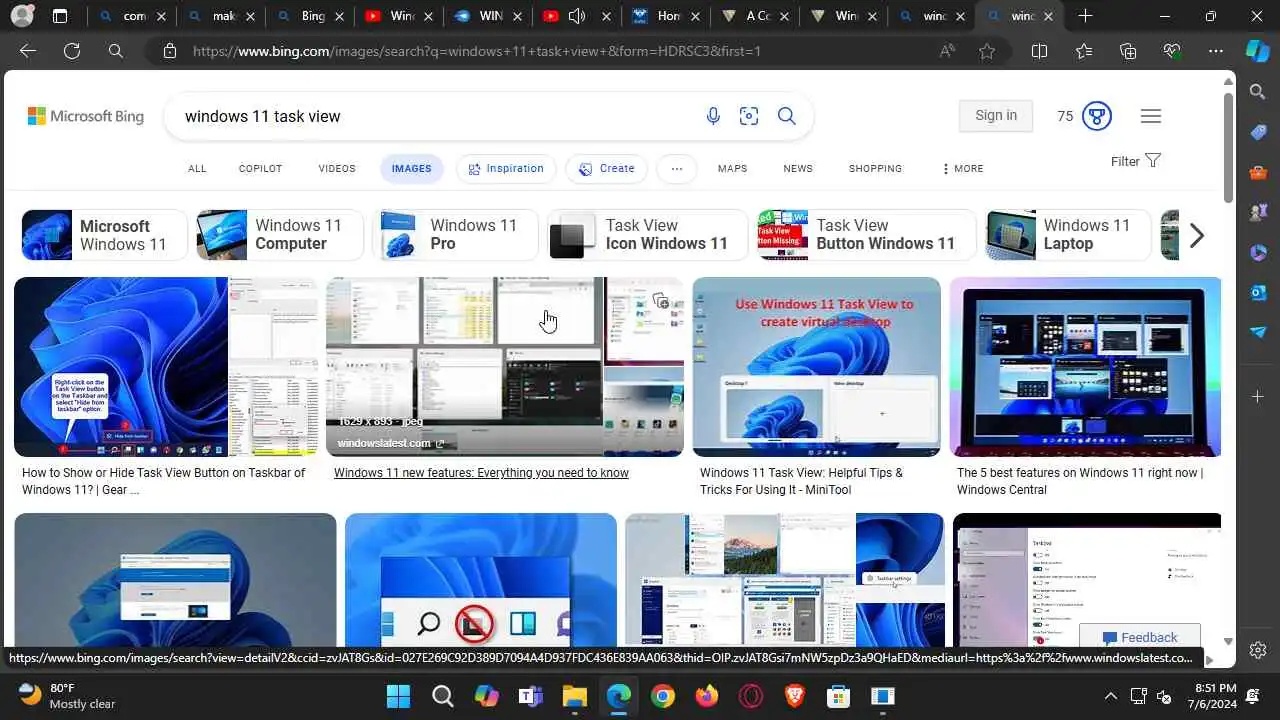Open Microsoft Rewards trophy icon
The width and height of the screenshot is (1280, 720).
tap(1097, 116)
